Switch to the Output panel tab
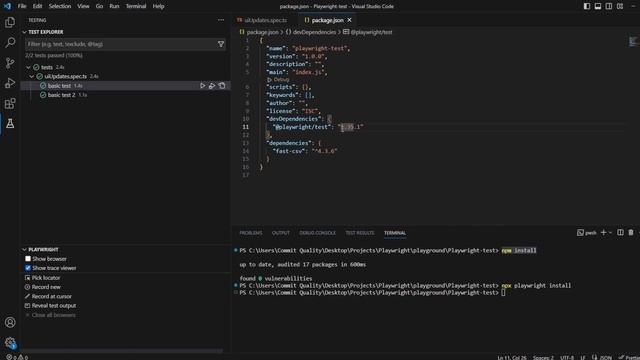This screenshot has height=360, width=640. [x=281, y=233]
